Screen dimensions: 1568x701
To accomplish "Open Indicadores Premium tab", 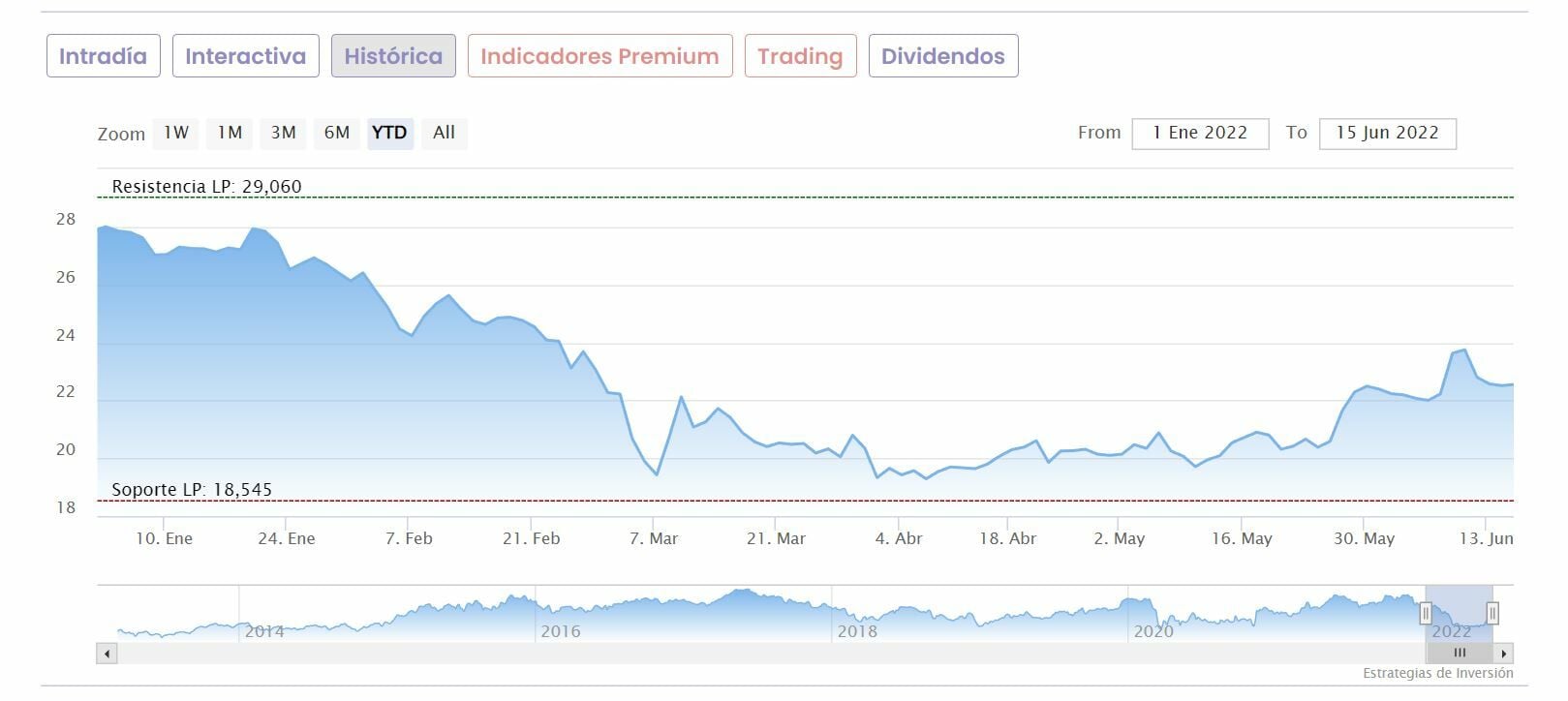I will point(600,56).
